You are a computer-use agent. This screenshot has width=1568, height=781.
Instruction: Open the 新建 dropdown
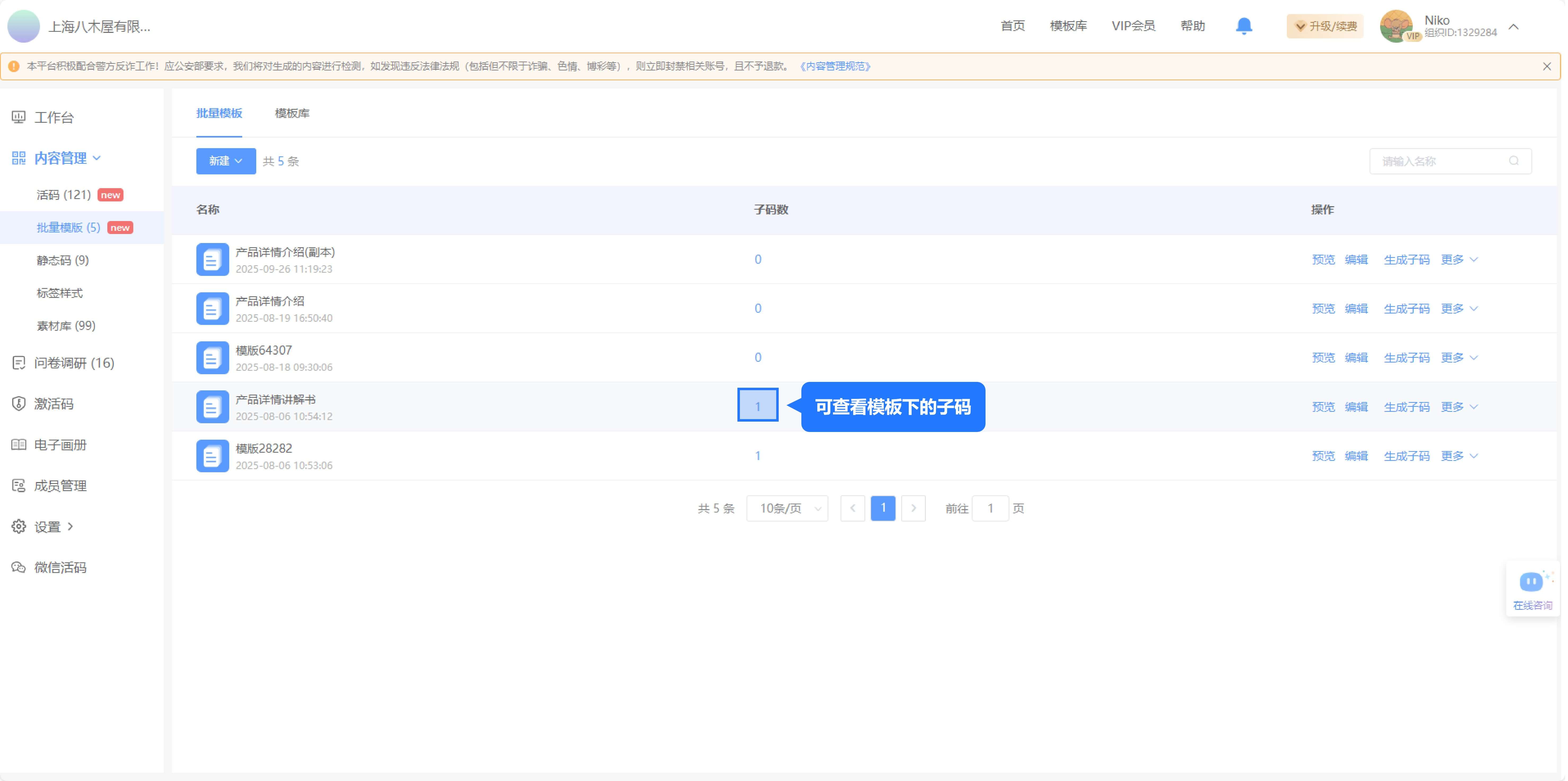226,161
